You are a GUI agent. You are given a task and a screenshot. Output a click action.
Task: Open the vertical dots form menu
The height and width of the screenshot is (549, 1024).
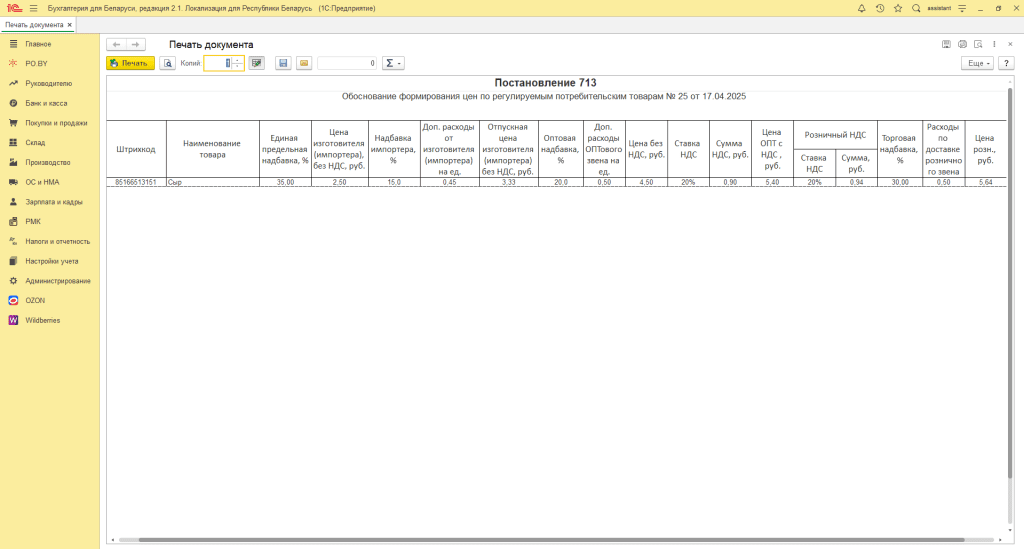point(994,44)
